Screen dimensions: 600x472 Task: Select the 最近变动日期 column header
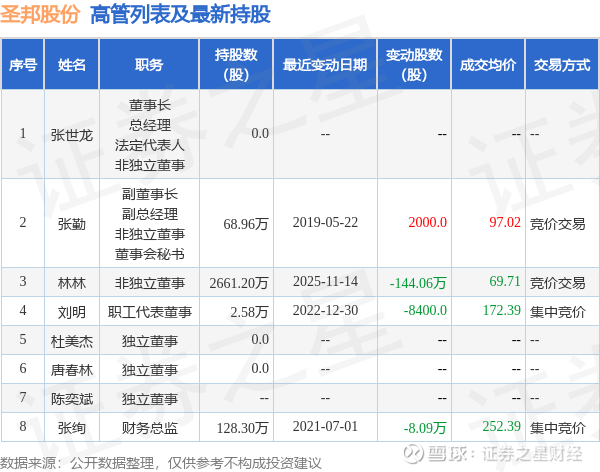[x=325, y=64]
